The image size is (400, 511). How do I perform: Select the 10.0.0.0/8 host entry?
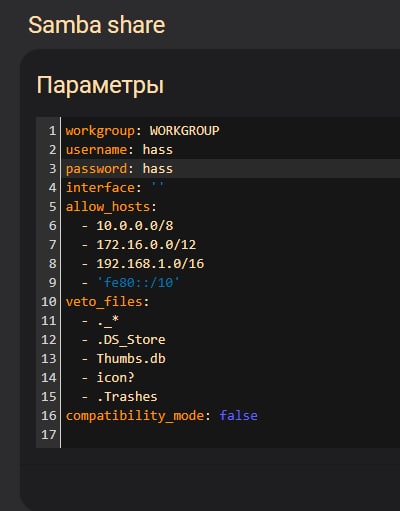[135, 226]
